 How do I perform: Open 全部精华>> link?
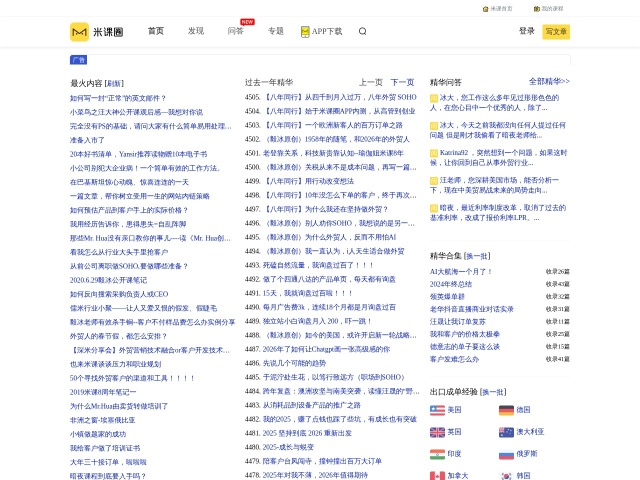click(x=549, y=82)
